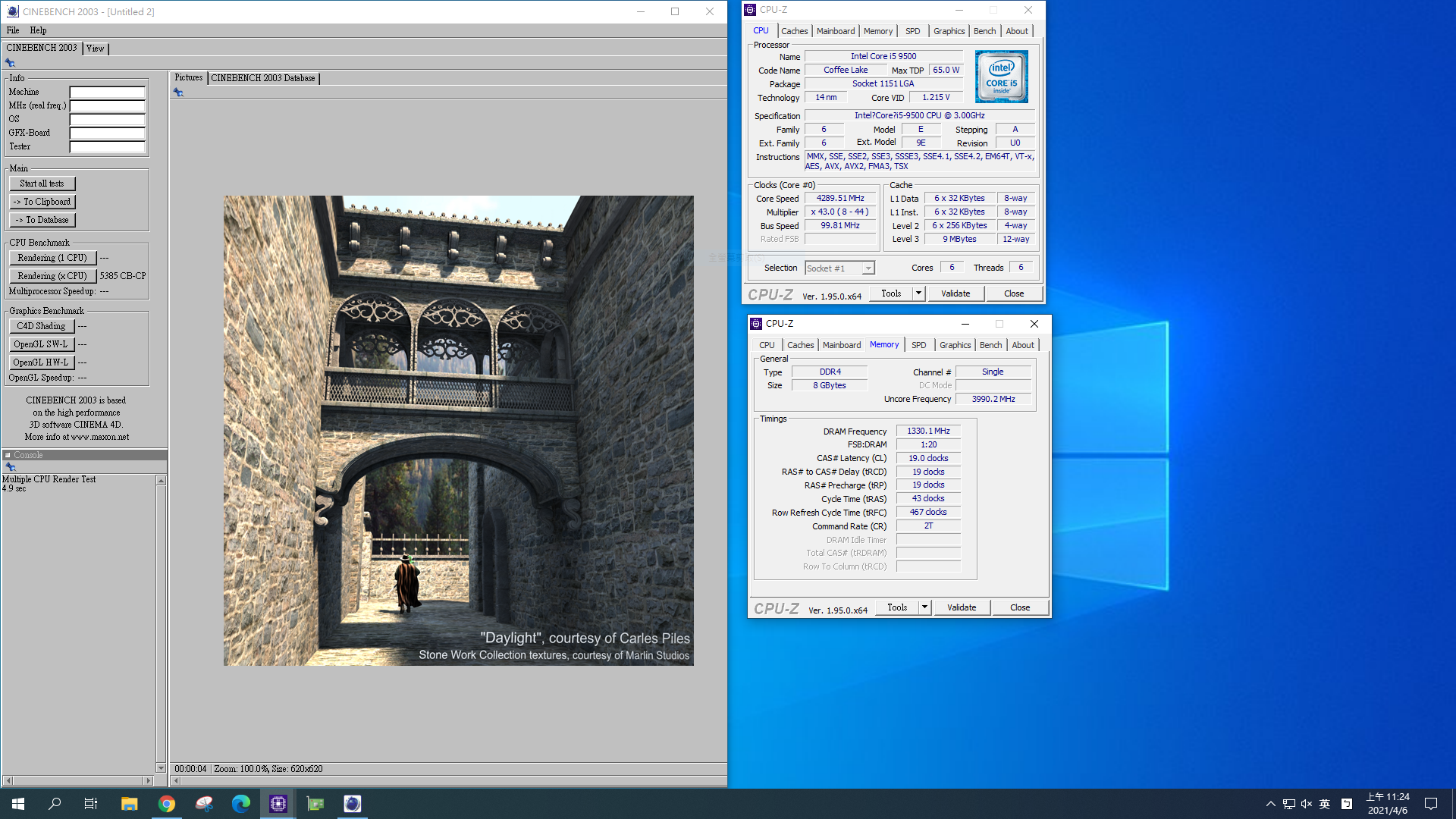Image resolution: width=1456 pixels, height=819 pixels.
Task: Click the bird-like app taskbar icon
Action: [x=204, y=804]
